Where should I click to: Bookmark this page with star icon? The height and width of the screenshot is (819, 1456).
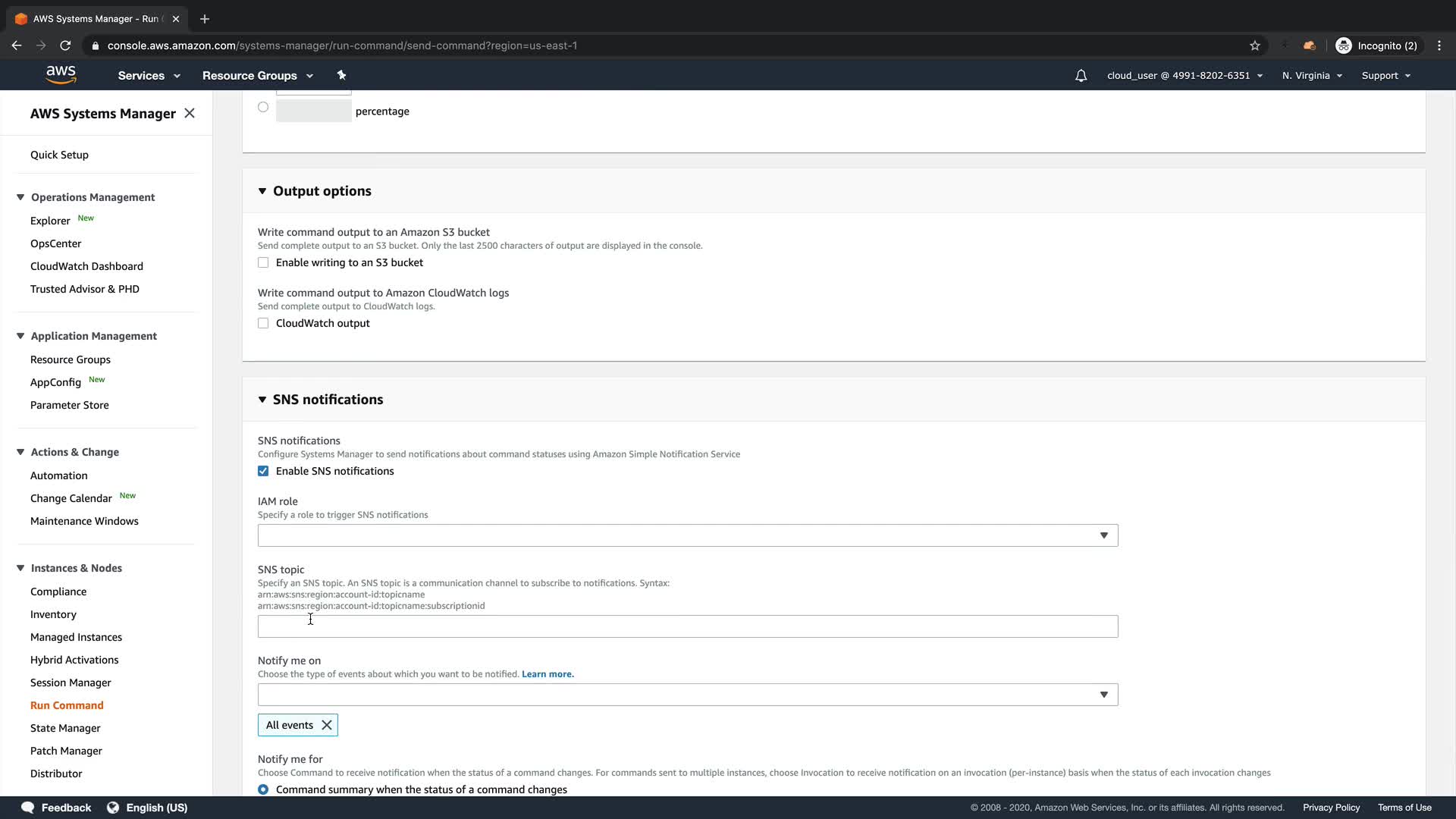[1255, 45]
